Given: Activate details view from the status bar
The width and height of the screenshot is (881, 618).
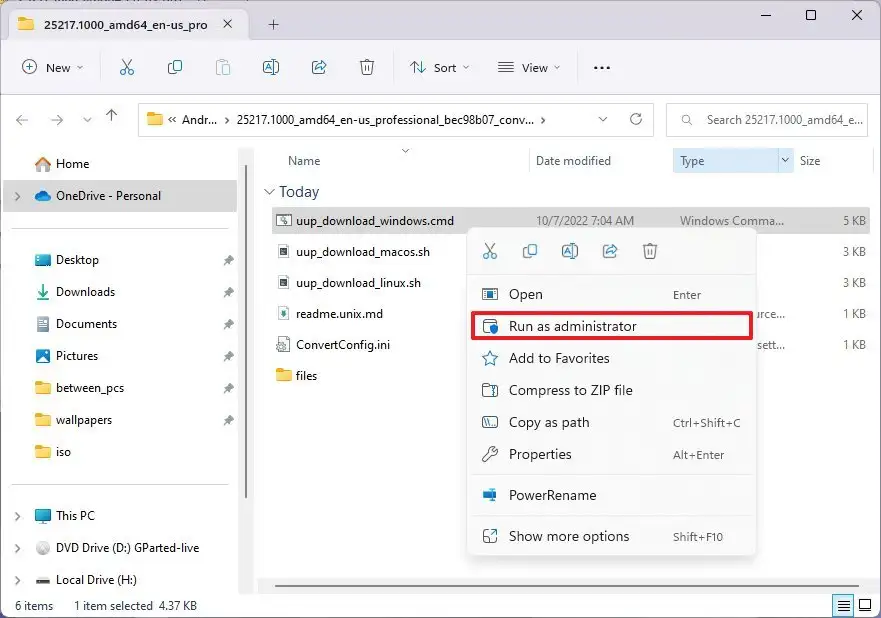Looking at the screenshot, I should click(x=843, y=606).
